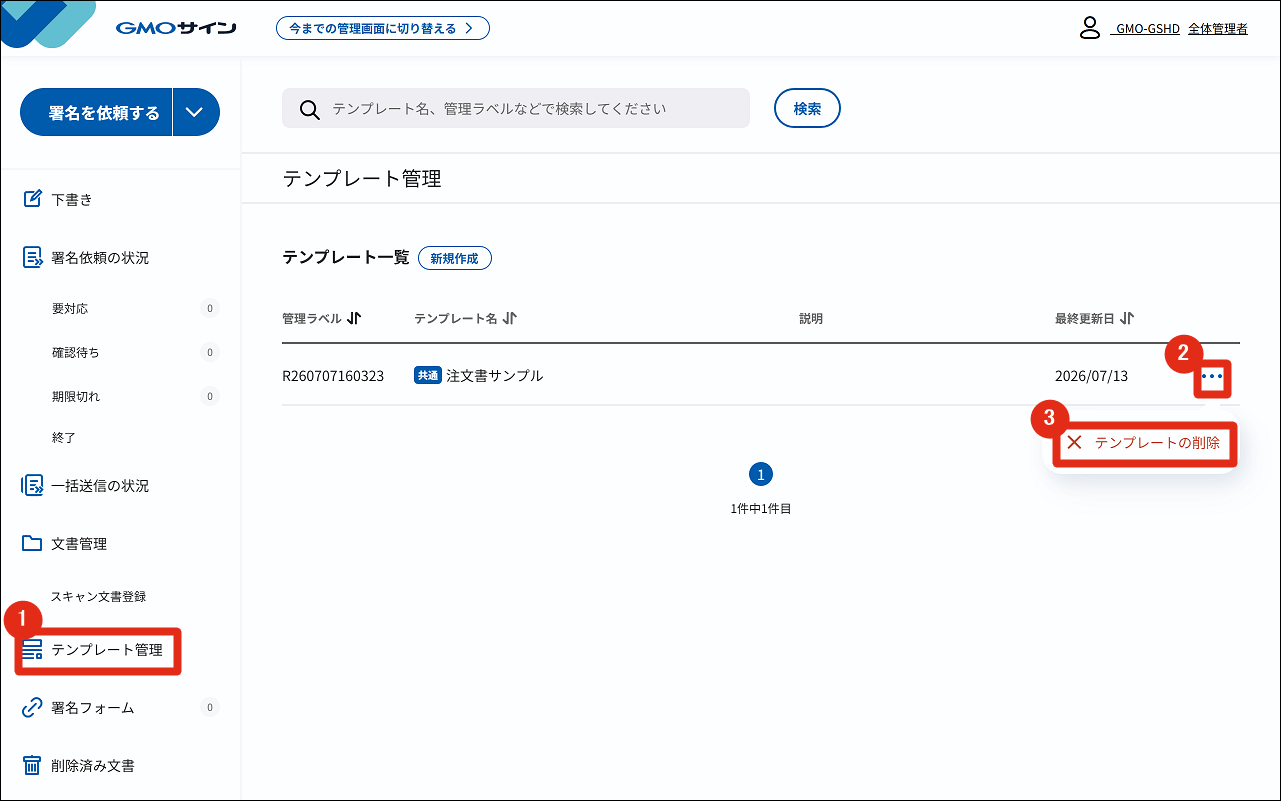Click label R260707160323
The image size is (1281, 801).
tap(333, 376)
